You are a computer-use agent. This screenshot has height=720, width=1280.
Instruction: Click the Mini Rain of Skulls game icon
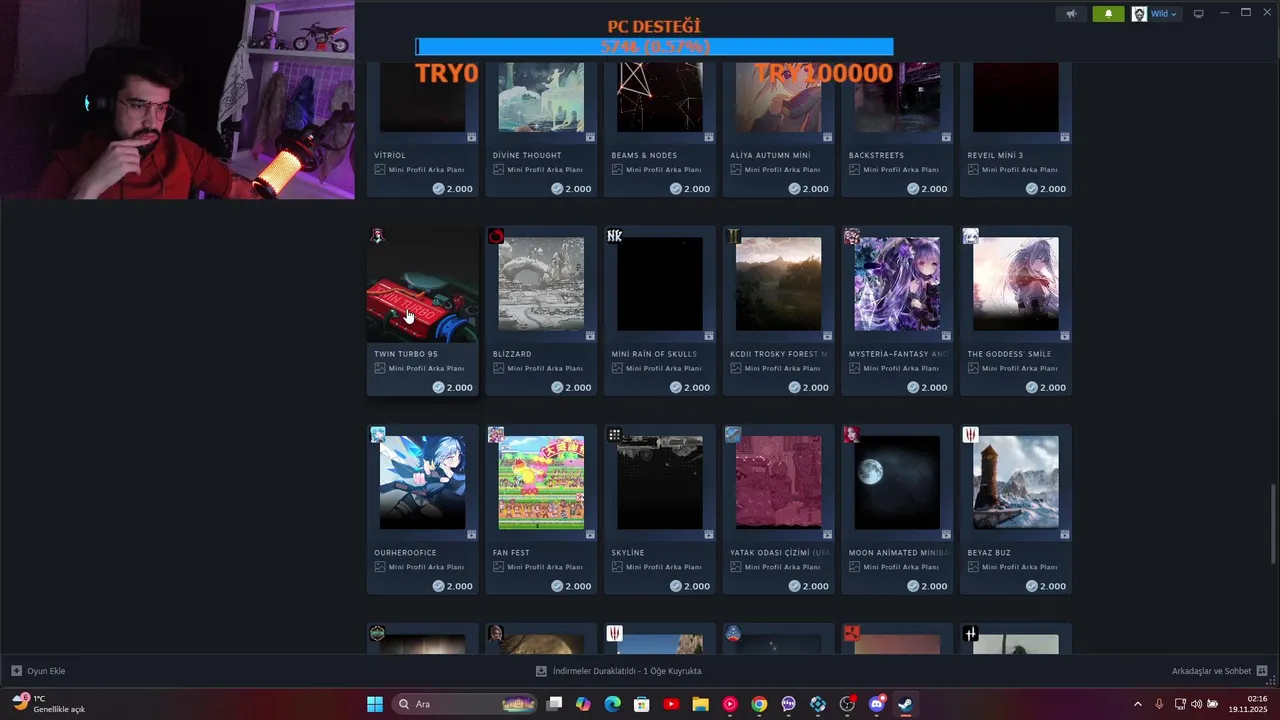[x=614, y=236]
